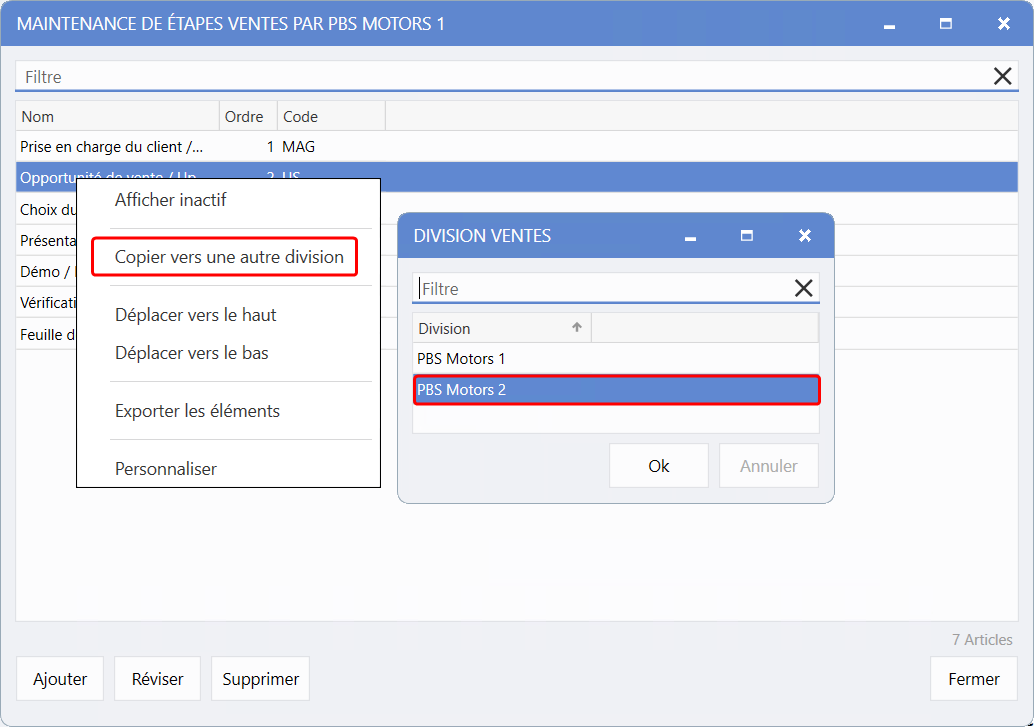
Task: Choose 'Afficher inactif' from context menu
Action: [171, 200]
